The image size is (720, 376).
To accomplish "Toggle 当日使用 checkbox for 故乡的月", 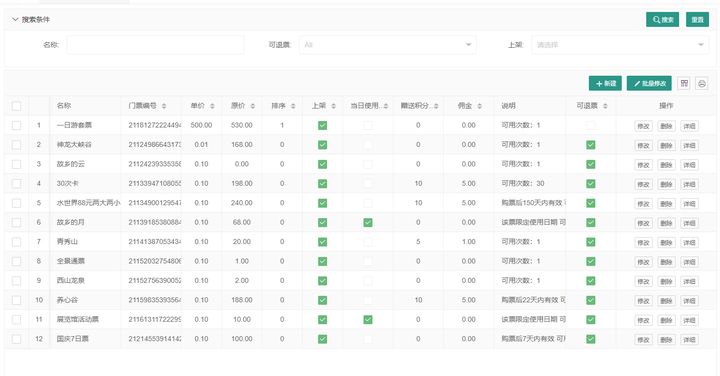I will (x=368, y=223).
